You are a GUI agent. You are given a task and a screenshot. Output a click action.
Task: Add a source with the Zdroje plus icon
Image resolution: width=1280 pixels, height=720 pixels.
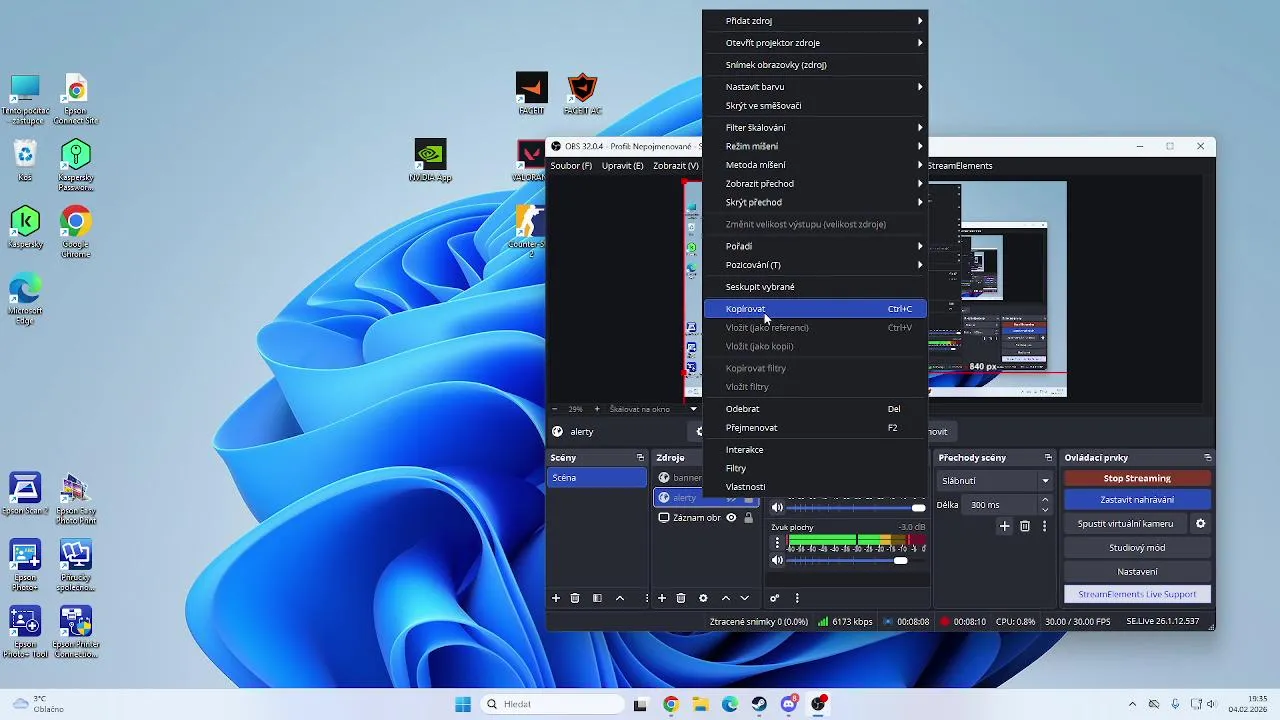click(x=661, y=598)
